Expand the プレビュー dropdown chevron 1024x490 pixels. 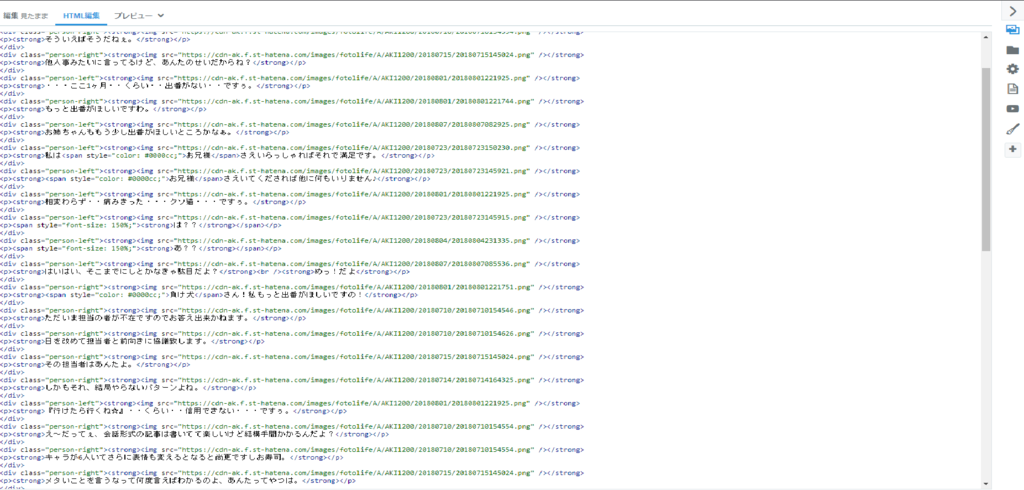161,15
